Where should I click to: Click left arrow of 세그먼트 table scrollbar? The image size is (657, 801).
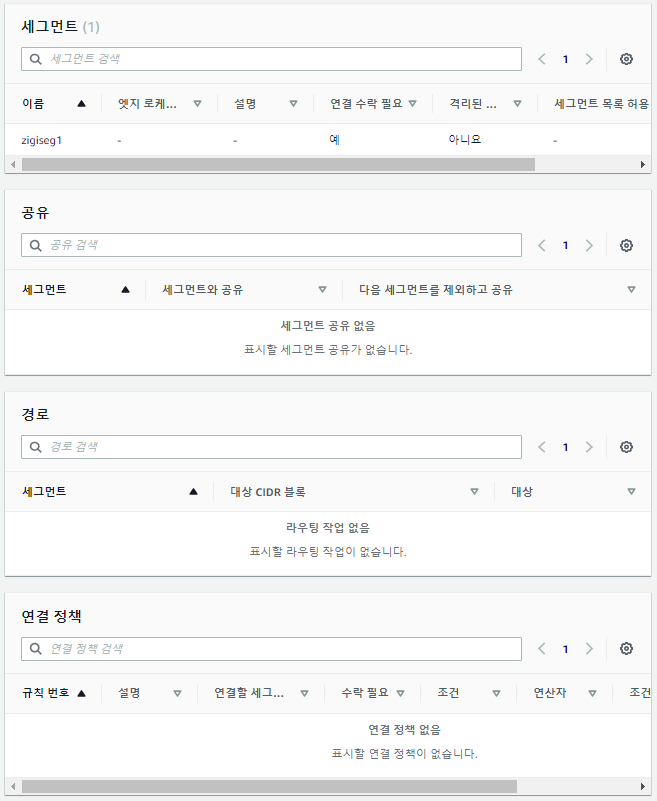coord(13,164)
